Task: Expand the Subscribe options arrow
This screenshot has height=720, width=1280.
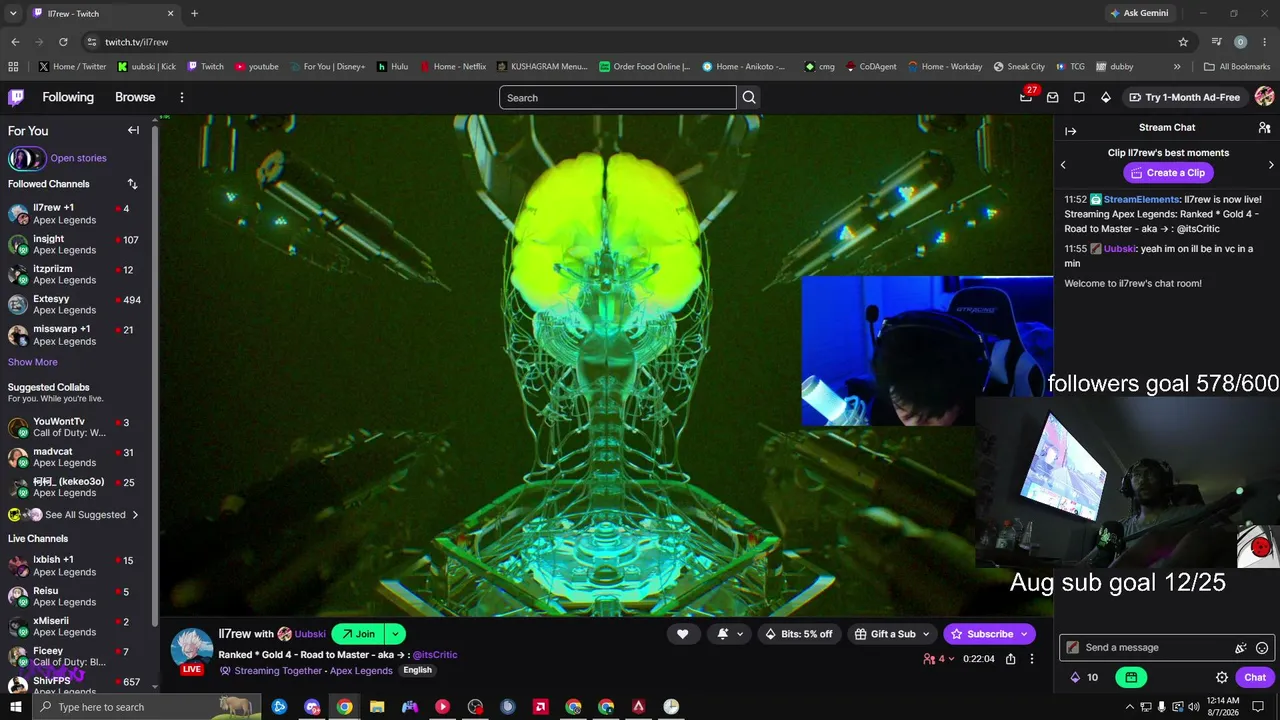Action: (1024, 634)
